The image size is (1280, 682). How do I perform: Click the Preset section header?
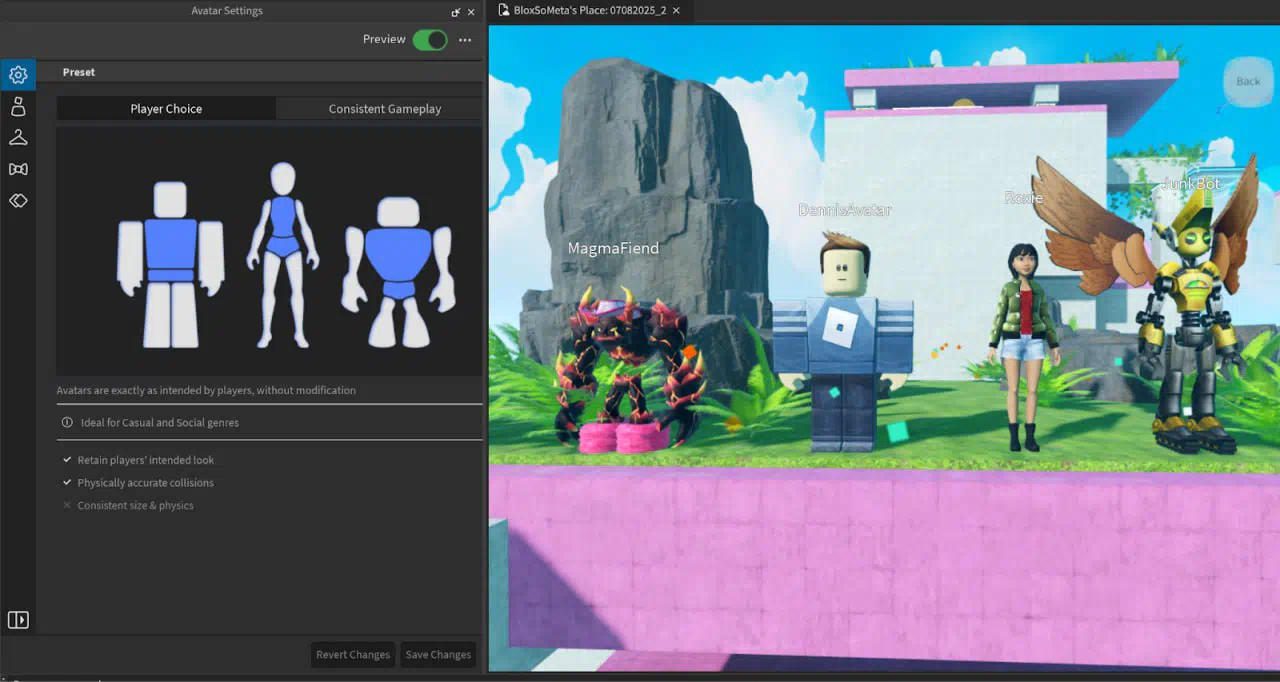click(79, 72)
